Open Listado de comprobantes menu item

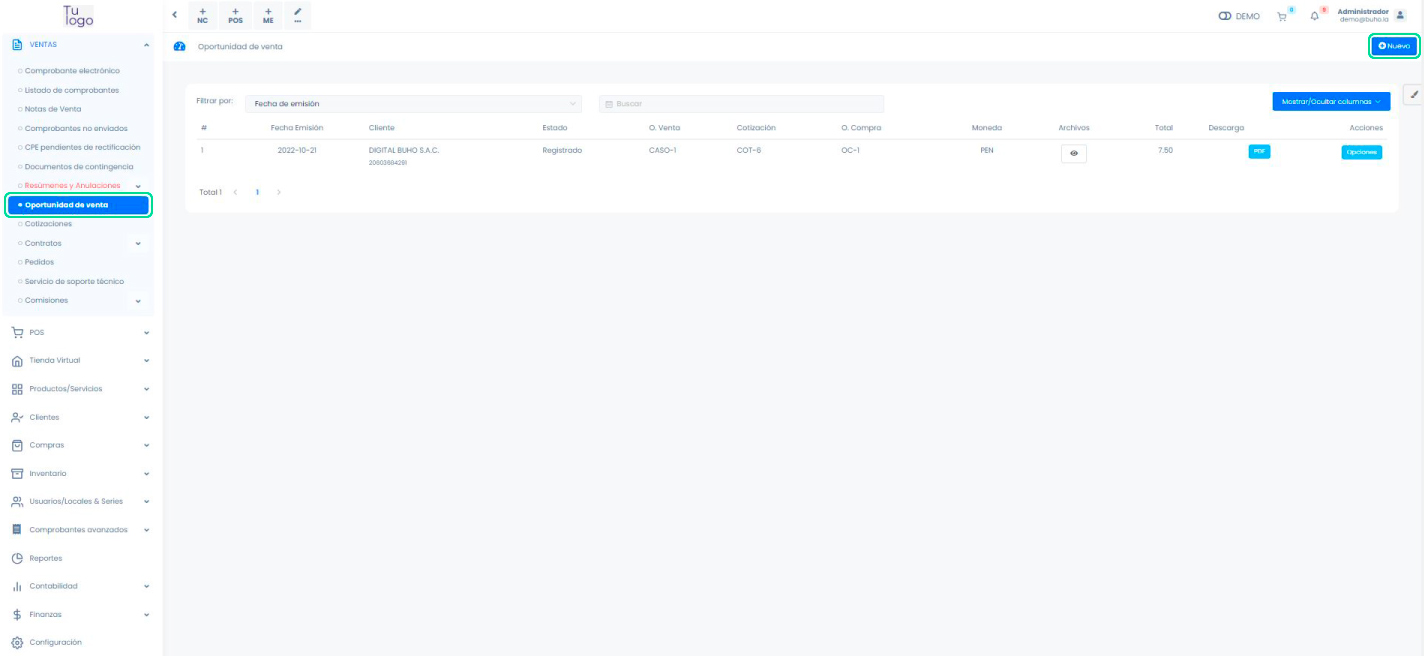(x=71, y=90)
